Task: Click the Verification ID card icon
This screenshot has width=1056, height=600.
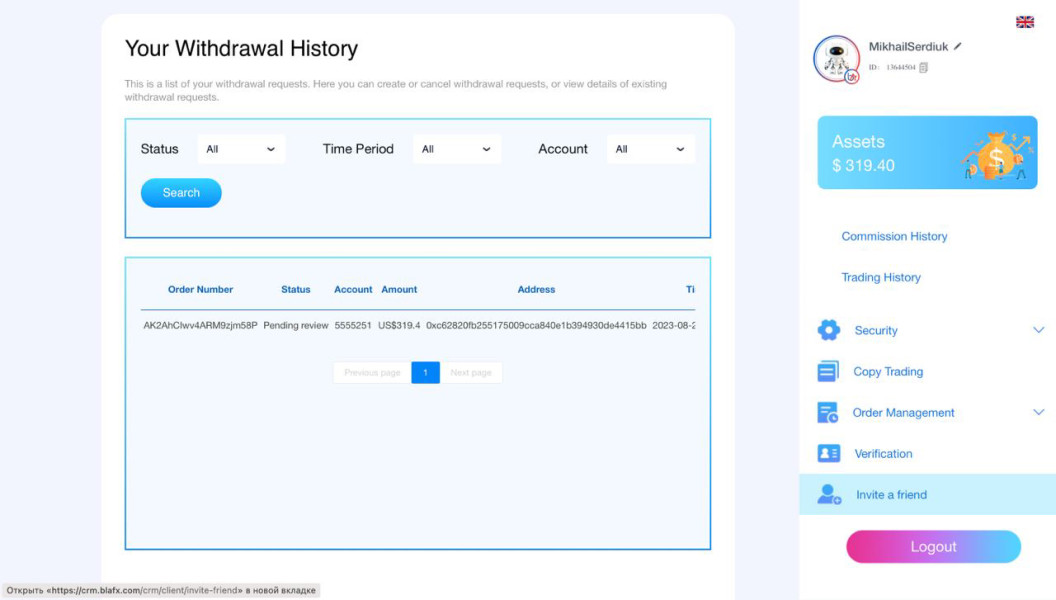Action: point(828,453)
